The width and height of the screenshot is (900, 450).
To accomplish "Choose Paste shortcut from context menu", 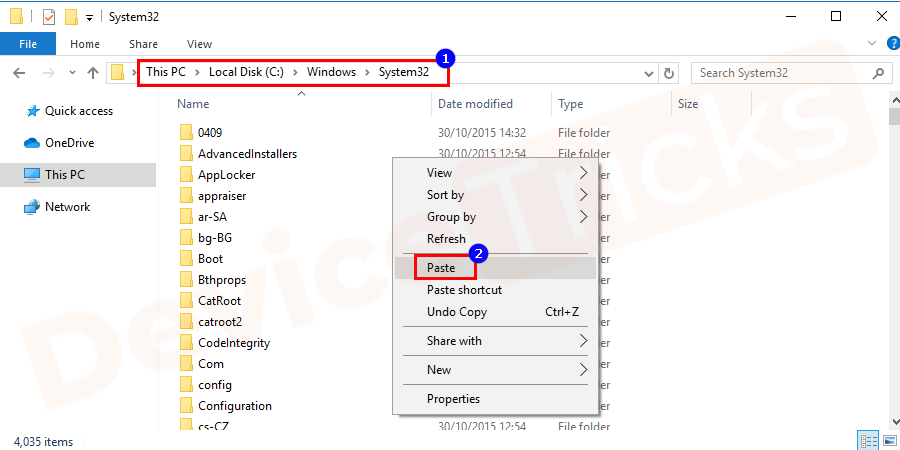I will pyautogui.click(x=495, y=290).
